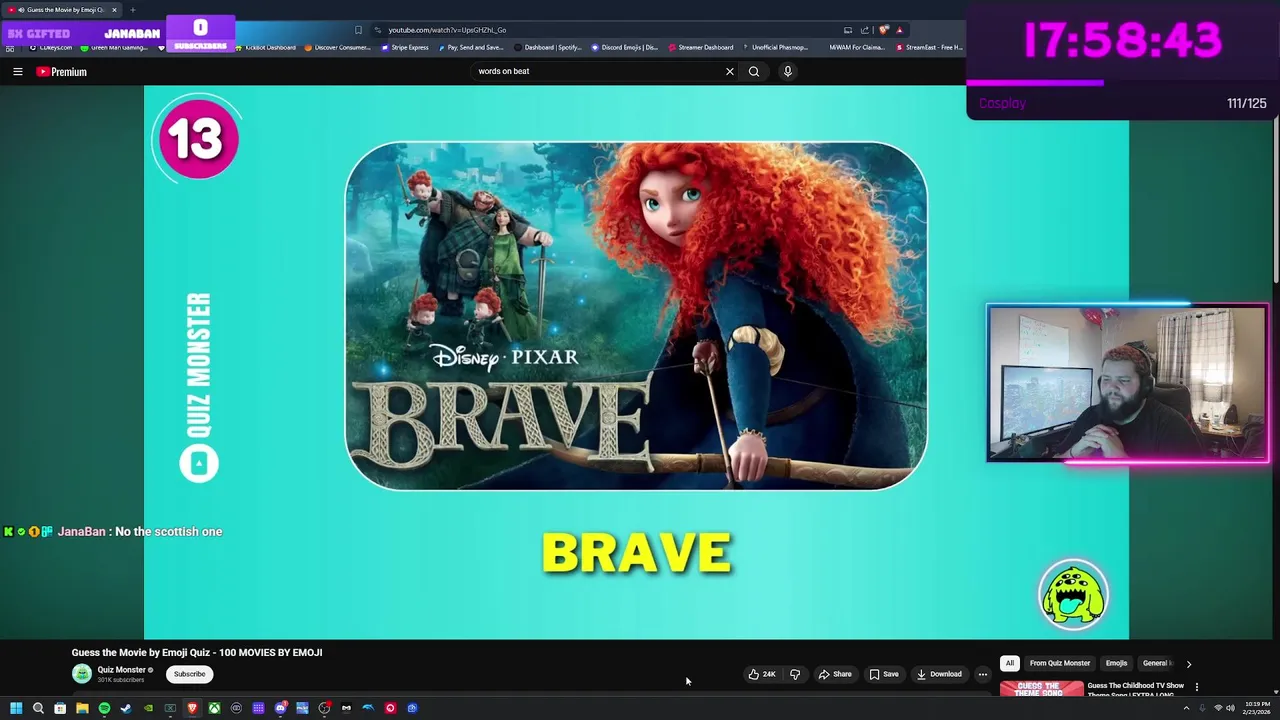Click in the 'words on beat' search field
This screenshot has width=1280, height=720.
coord(598,71)
